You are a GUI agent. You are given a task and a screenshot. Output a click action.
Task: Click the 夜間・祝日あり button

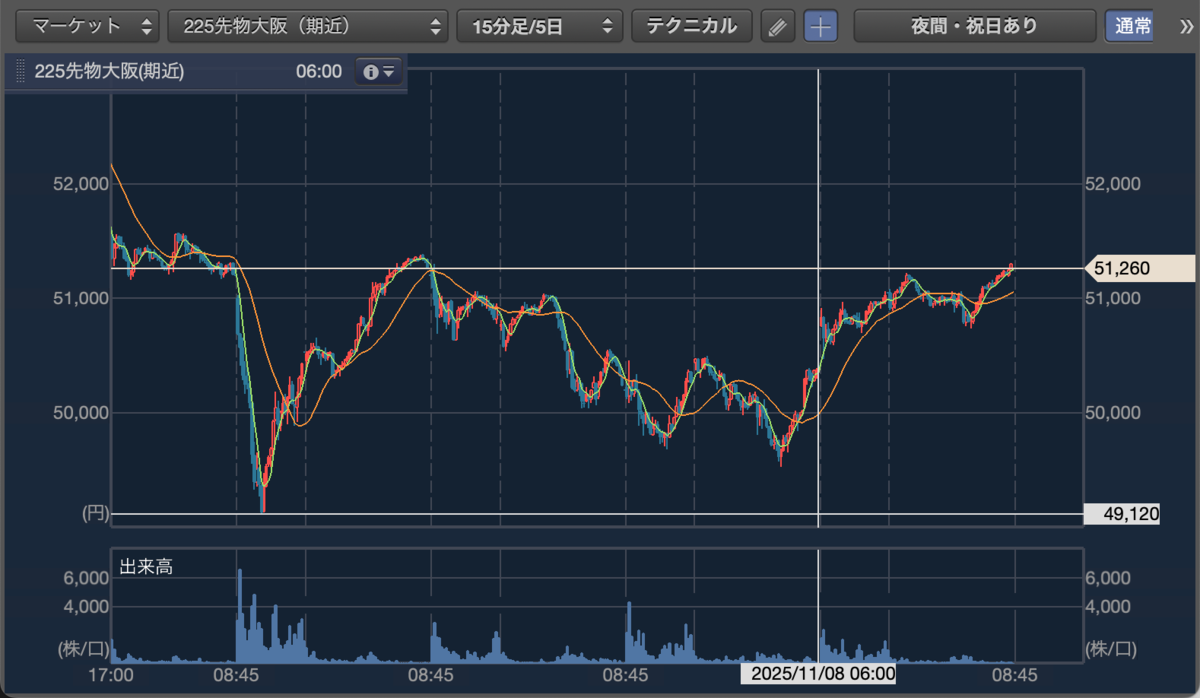point(974,26)
